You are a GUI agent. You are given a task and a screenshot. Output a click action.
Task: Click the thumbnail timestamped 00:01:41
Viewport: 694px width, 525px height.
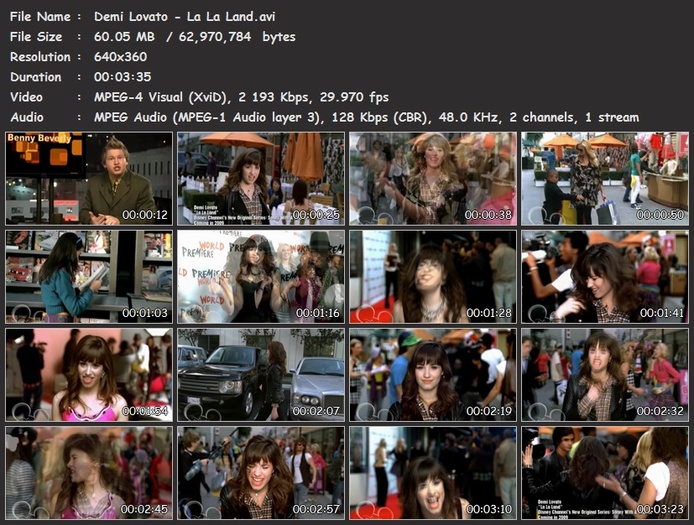(604, 276)
